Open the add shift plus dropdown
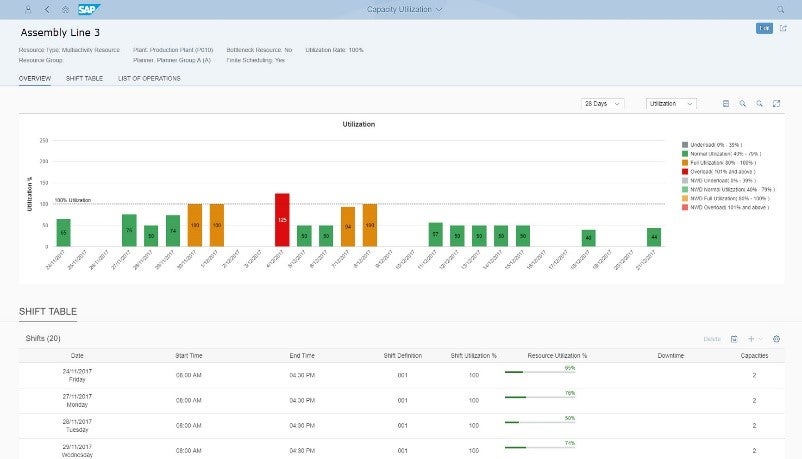The image size is (802, 459). click(753, 339)
